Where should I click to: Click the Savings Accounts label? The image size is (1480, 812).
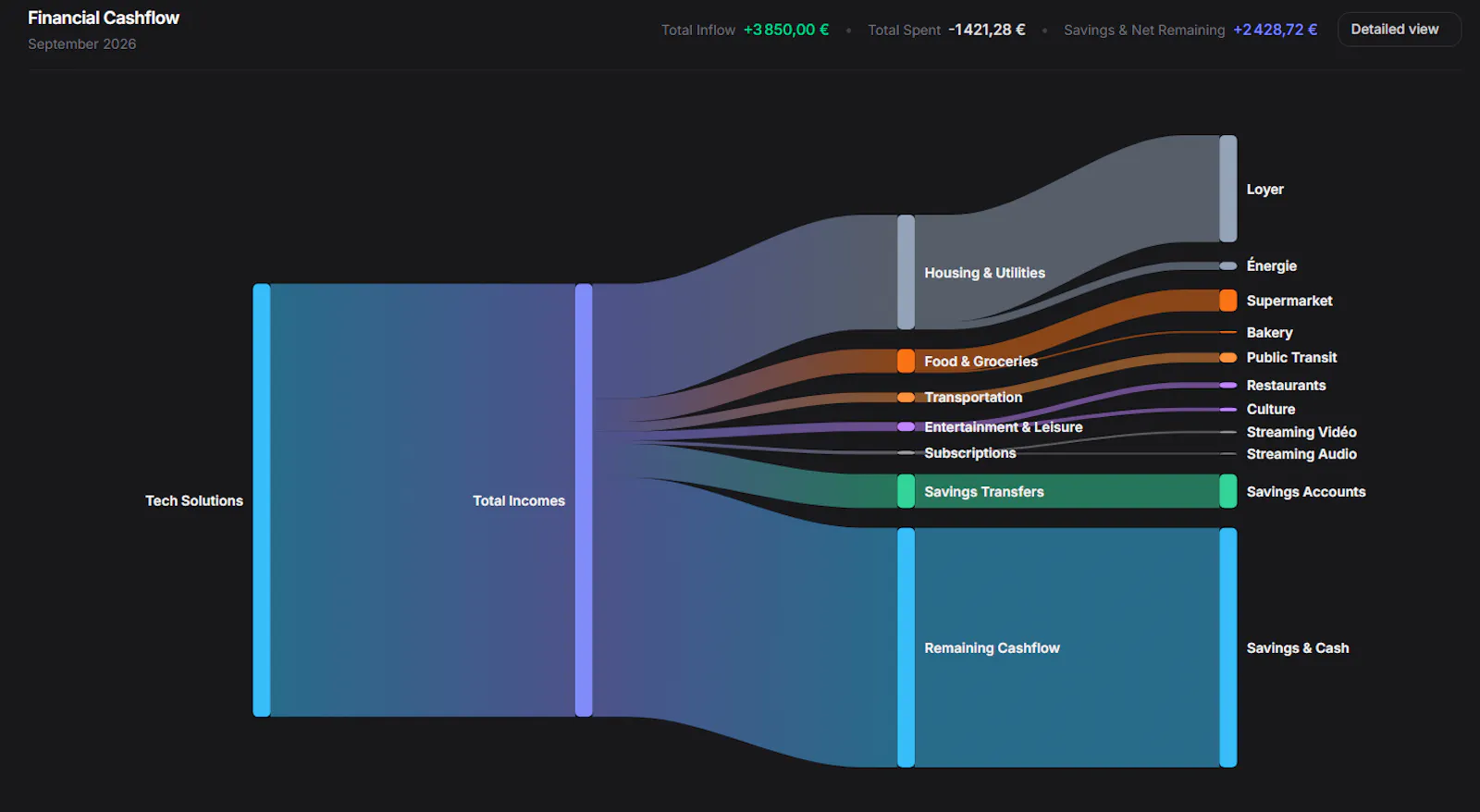(x=1305, y=492)
